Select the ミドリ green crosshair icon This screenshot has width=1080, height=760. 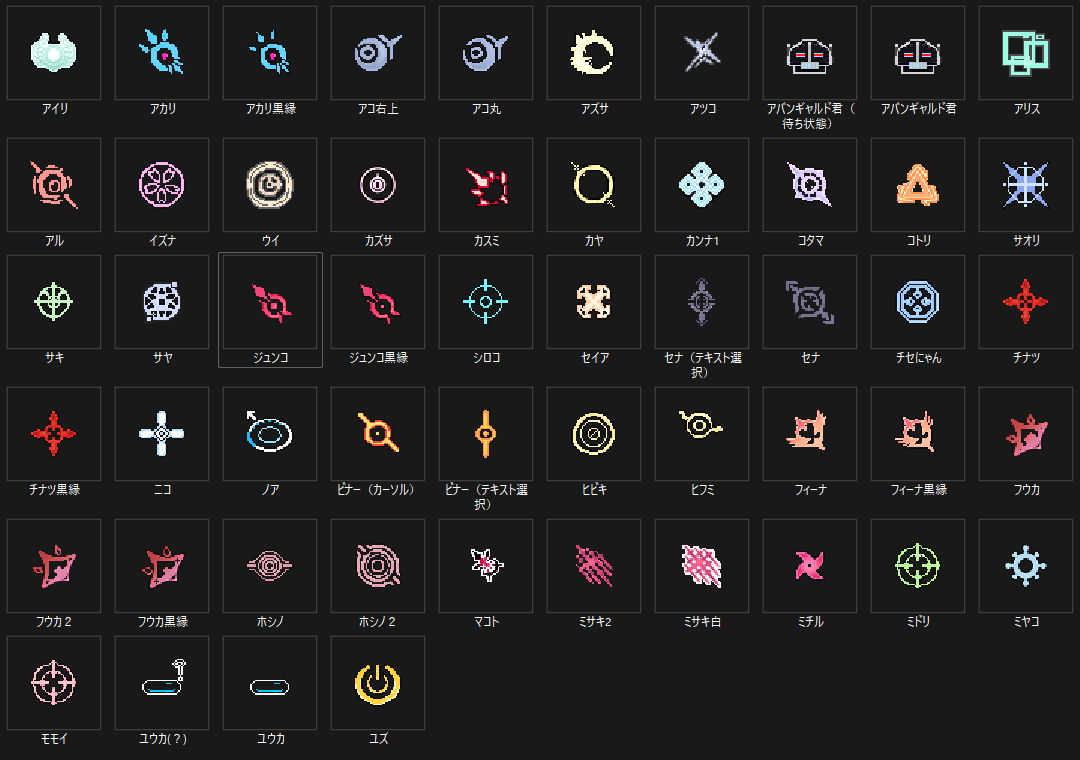(917, 566)
